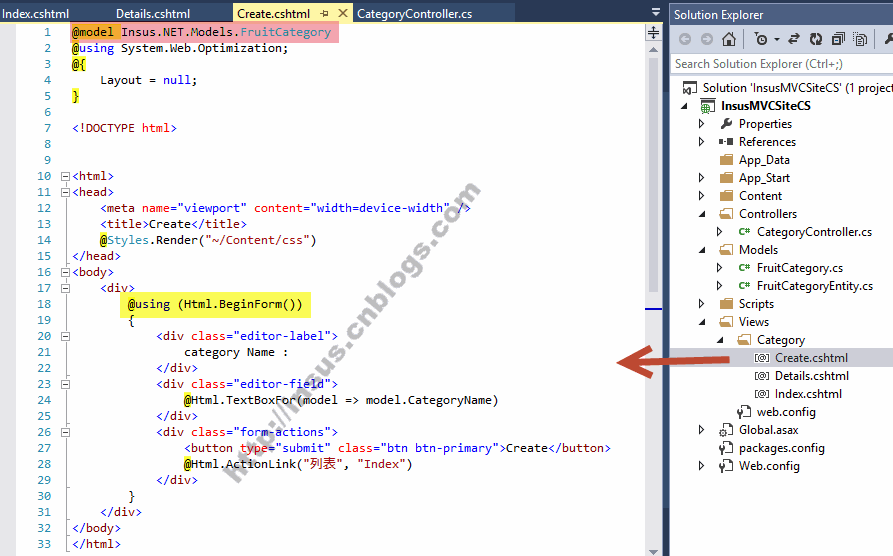Expand the App_Start folder arrow
This screenshot has width=893, height=556.
(x=702, y=178)
